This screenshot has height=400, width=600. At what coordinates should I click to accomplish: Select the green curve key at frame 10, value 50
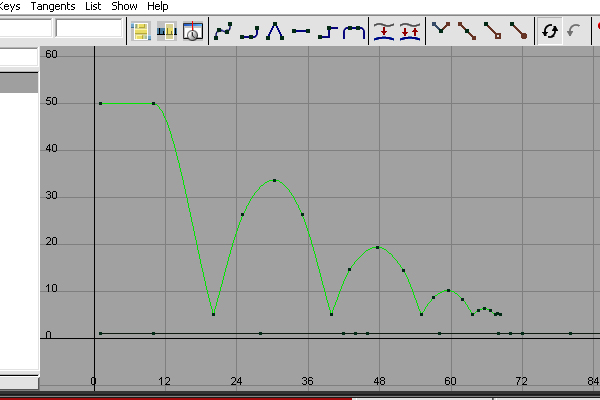(153, 103)
